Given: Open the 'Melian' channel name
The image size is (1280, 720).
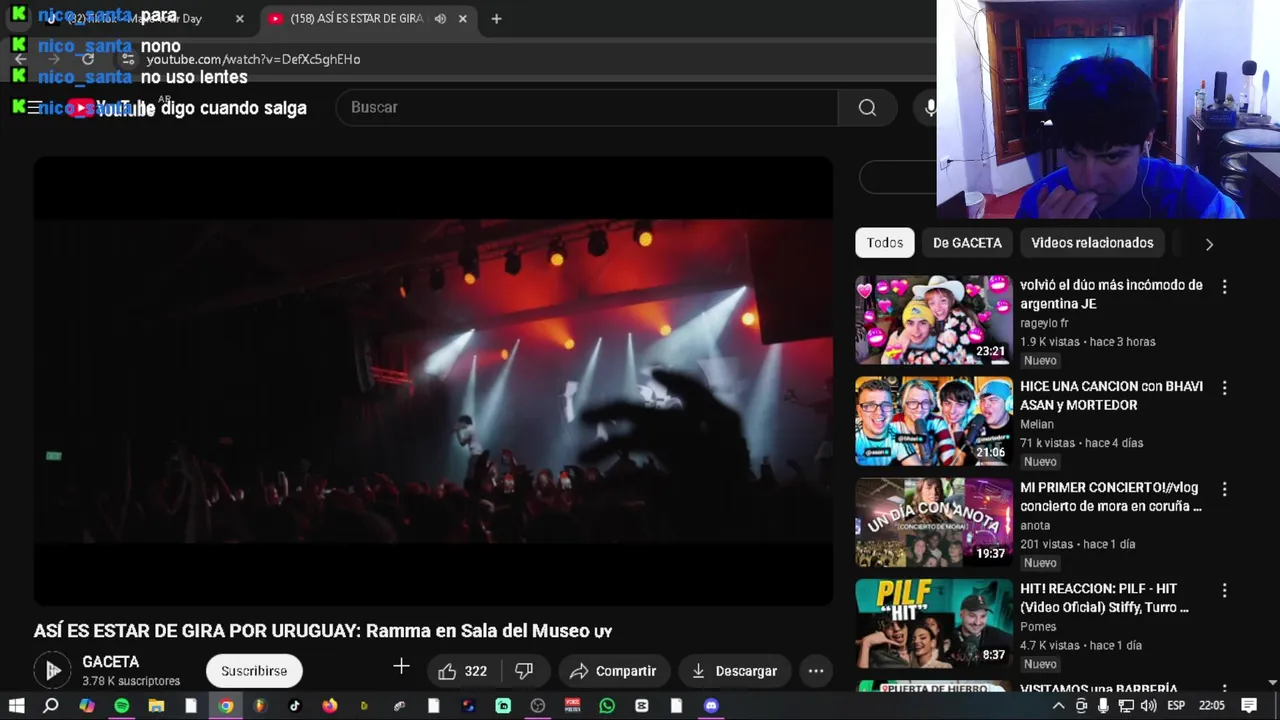Looking at the screenshot, I should [1036, 424].
